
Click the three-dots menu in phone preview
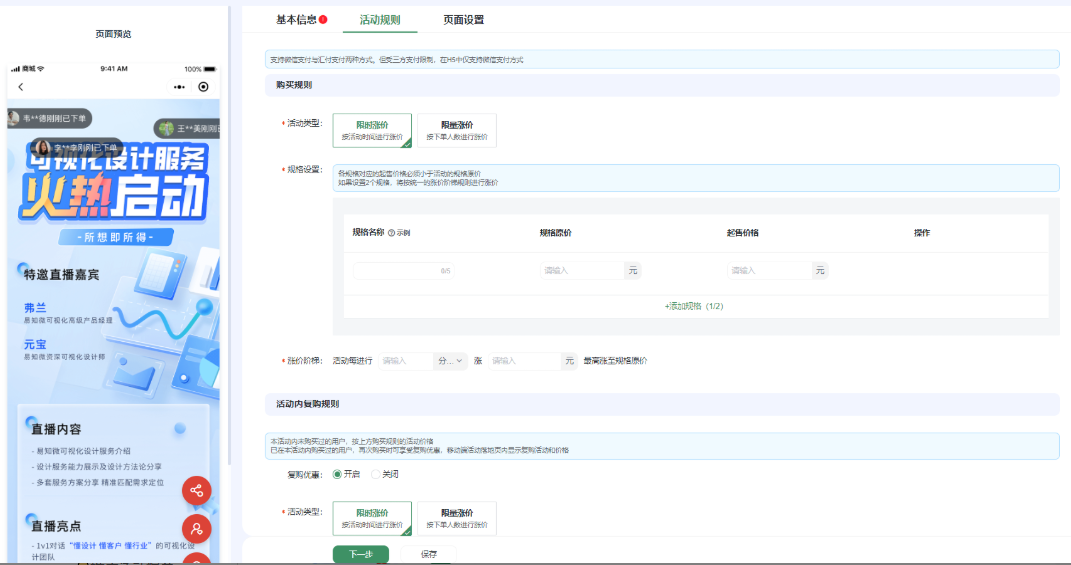[180, 87]
